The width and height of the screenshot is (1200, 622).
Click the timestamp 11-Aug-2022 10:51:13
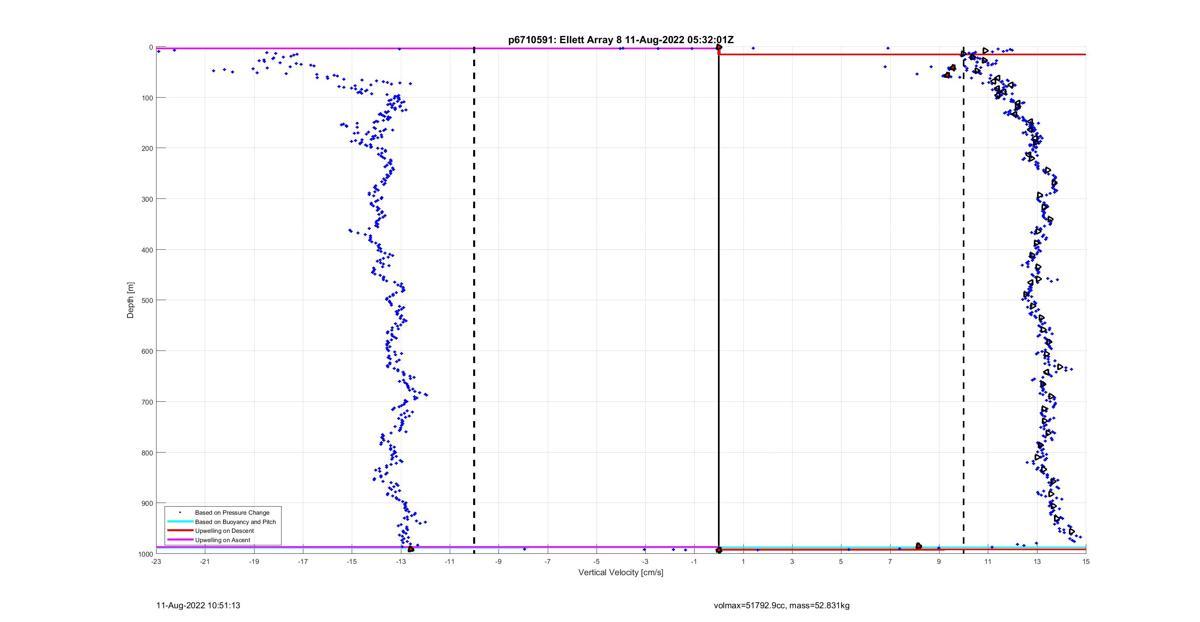[198, 605]
